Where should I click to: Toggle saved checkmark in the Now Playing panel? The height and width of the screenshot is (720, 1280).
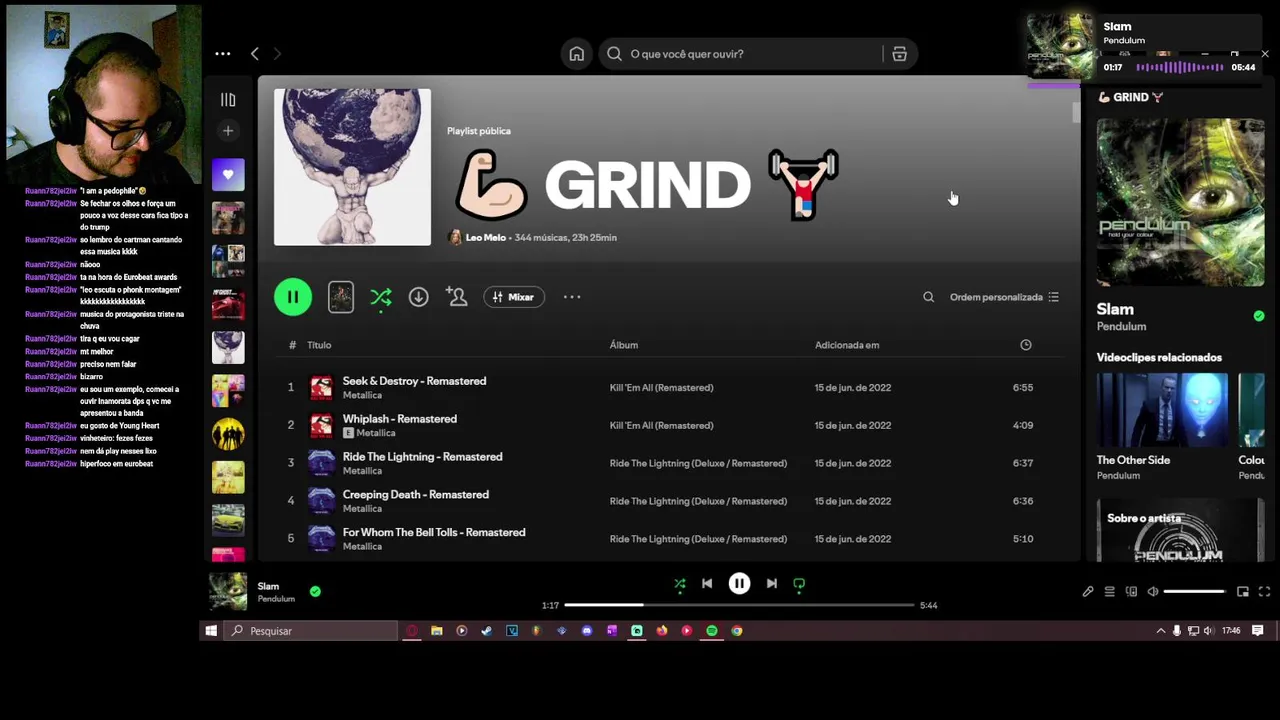pos(1258,316)
